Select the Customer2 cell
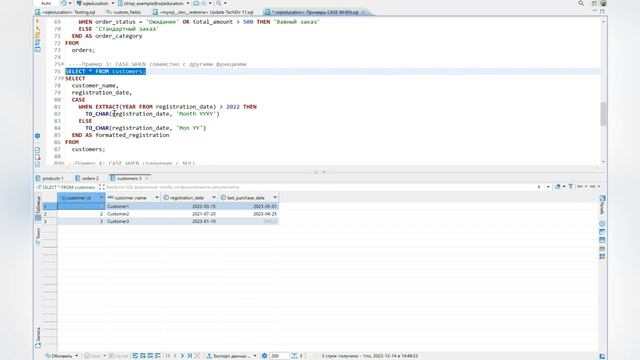The image size is (640, 360). pyautogui.click(x=133, y=214)
